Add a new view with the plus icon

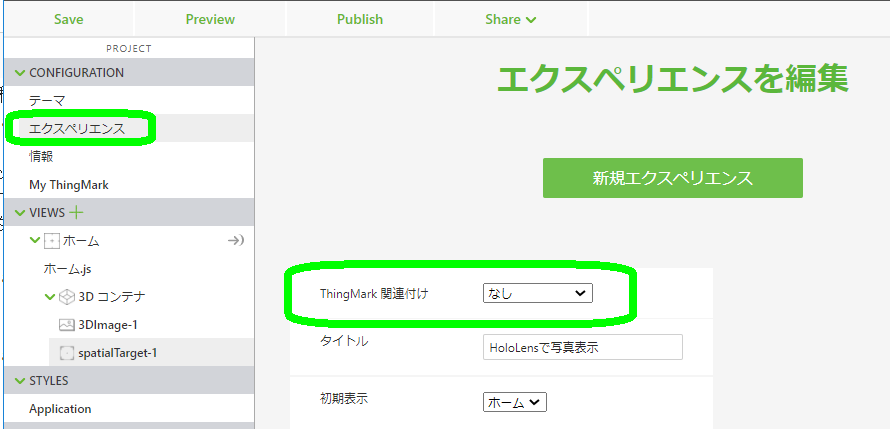click(75, 213)
